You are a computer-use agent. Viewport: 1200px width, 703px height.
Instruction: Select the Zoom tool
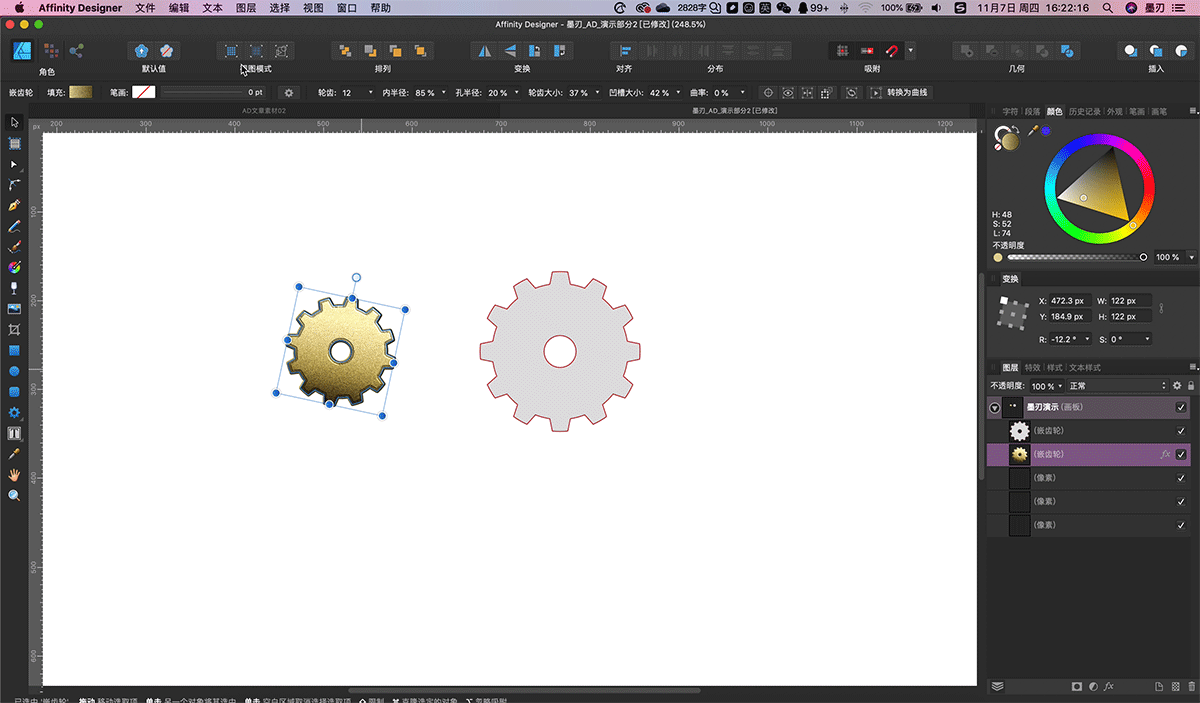(14, 495)
